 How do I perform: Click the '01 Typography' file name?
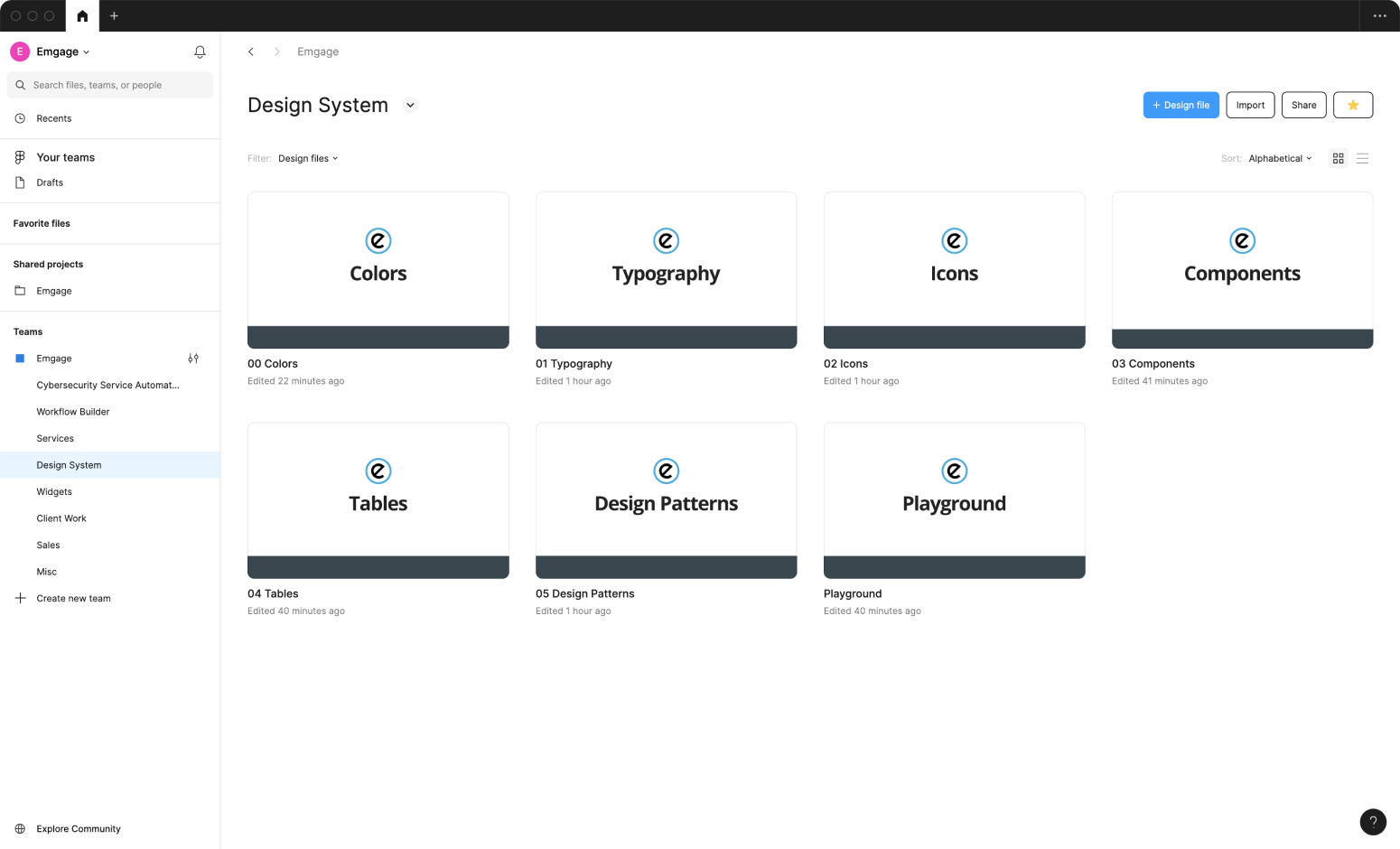574,364
